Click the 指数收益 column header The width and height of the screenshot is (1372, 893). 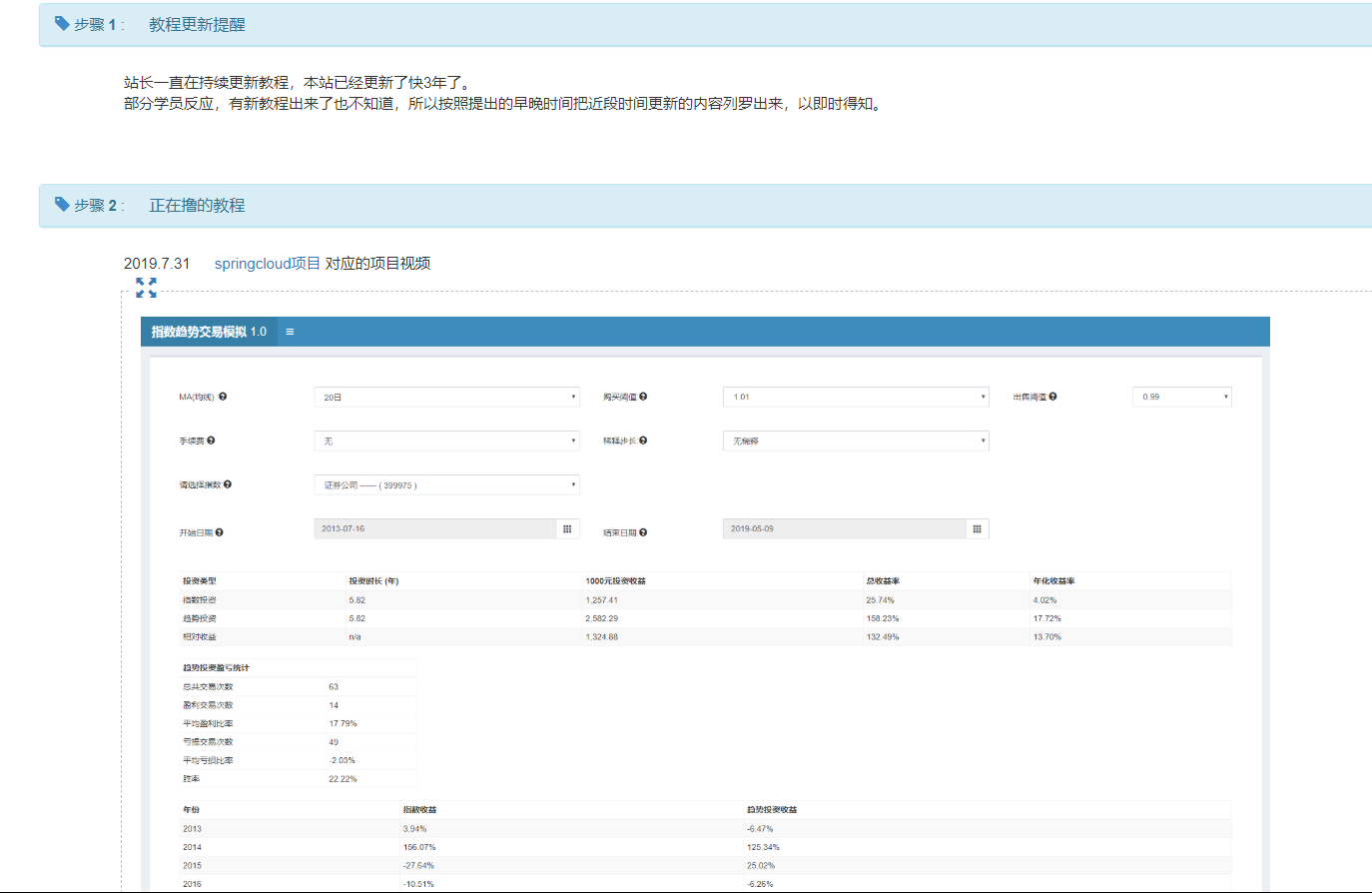coord(419,809)
